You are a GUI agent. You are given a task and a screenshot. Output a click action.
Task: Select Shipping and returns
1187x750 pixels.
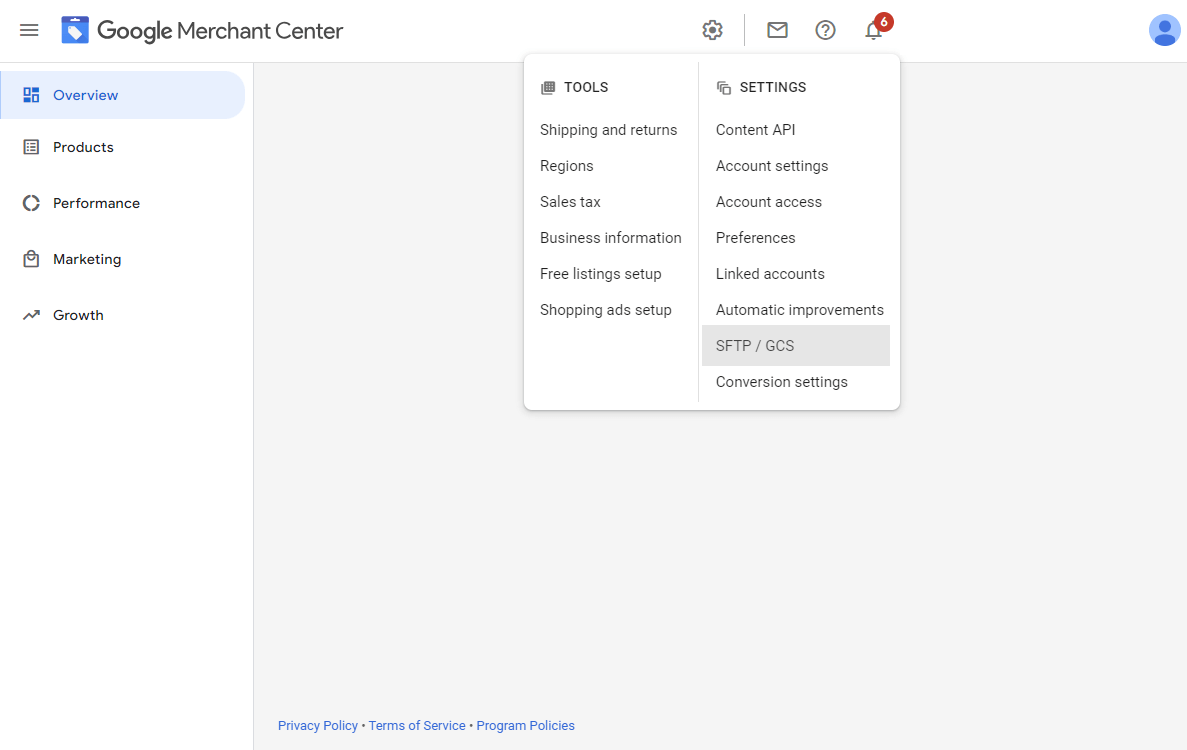(x=609, y=130)
